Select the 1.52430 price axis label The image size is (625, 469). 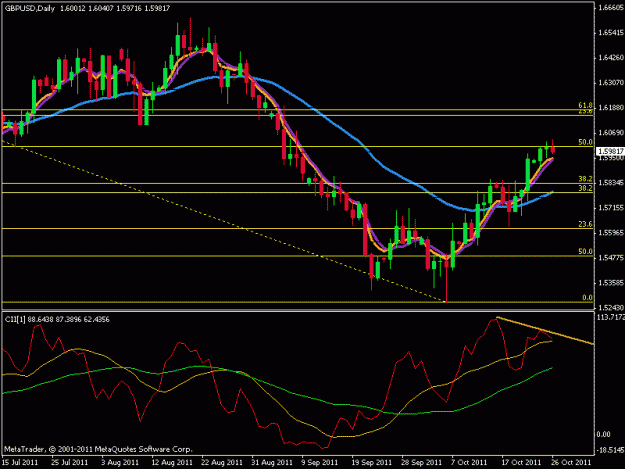611,308
